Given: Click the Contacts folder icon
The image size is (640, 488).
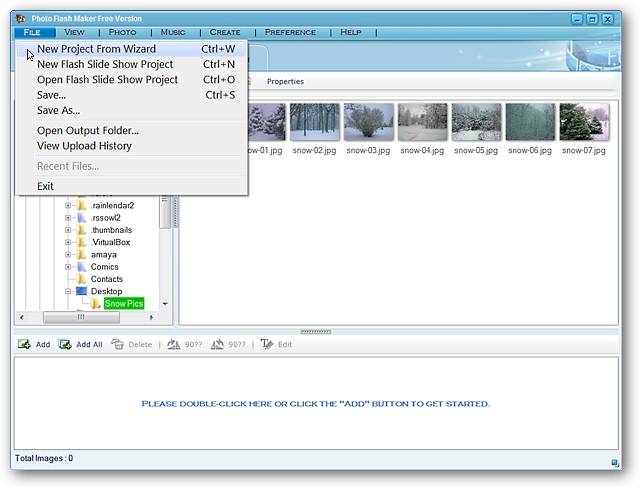Looking at the screenshot, I should click(x=82, y=279).
